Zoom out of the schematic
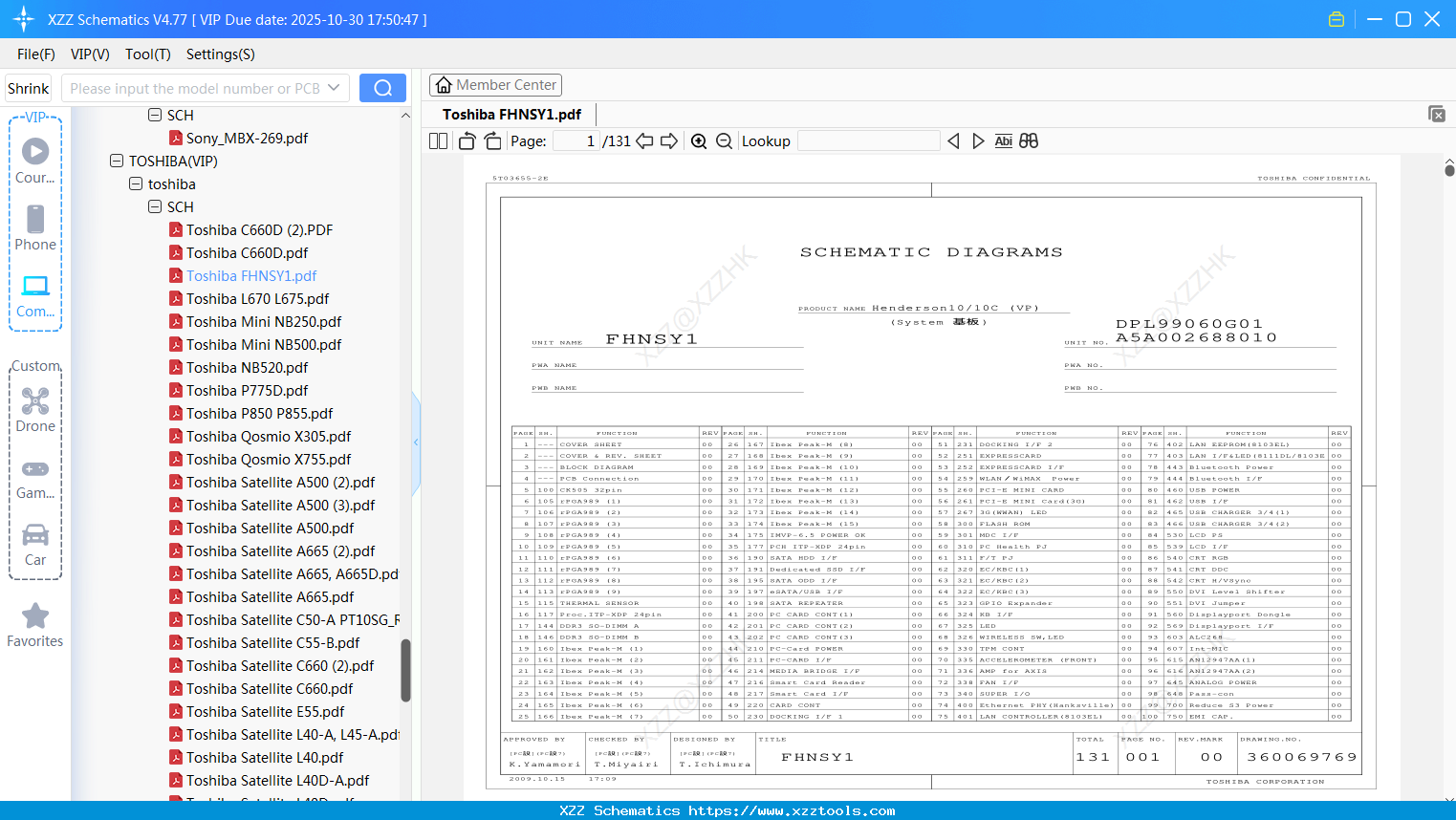The height and width of the screenshot is (820, 1456). tap(724, 141)
